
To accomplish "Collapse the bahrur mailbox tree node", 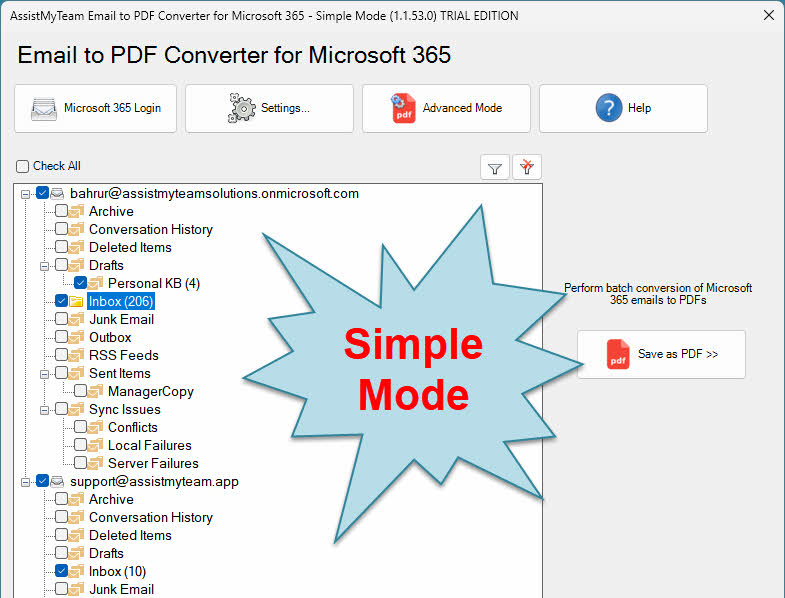I will (x=24, y=193).
